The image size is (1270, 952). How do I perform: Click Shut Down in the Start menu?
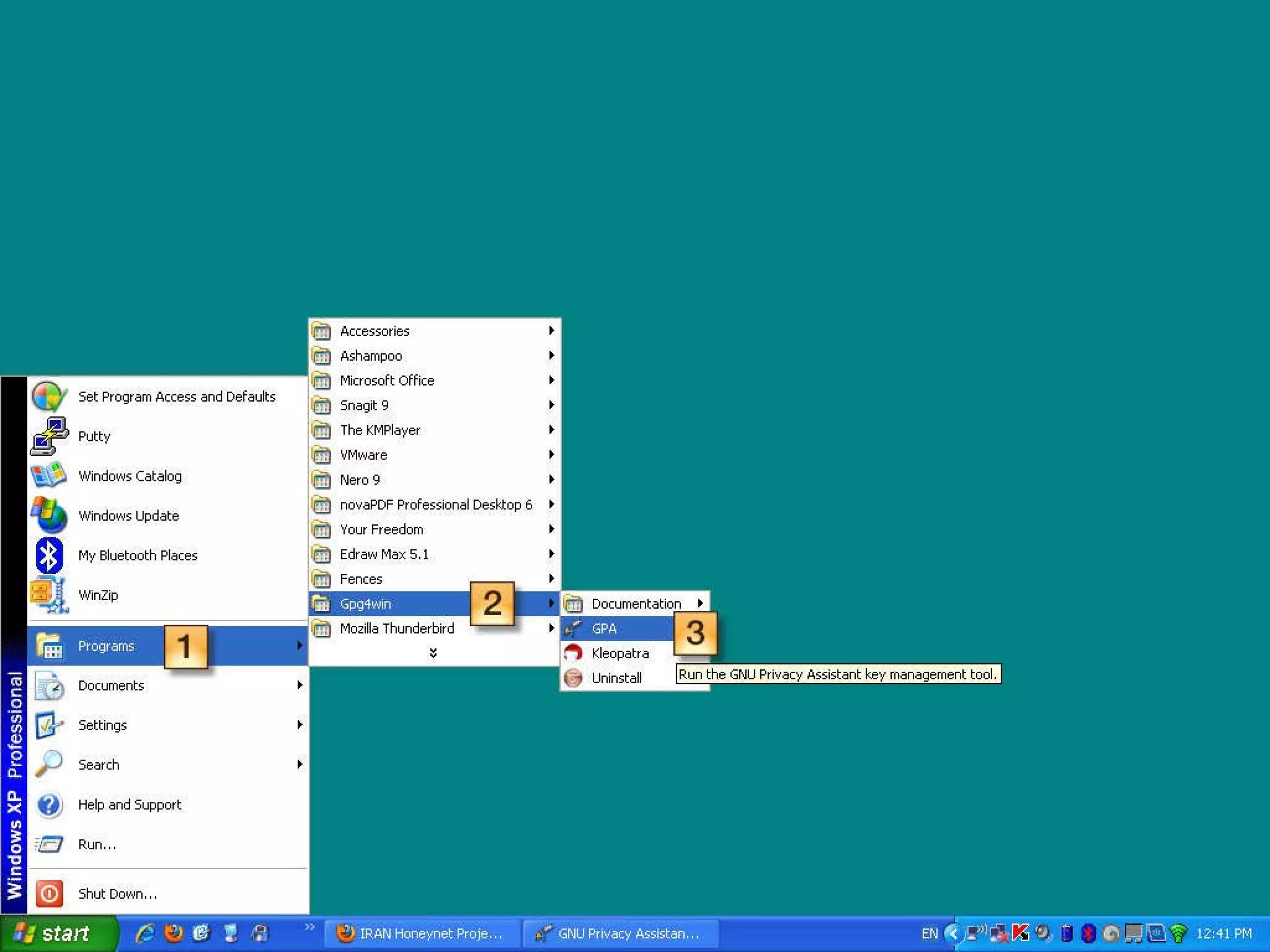117,894
